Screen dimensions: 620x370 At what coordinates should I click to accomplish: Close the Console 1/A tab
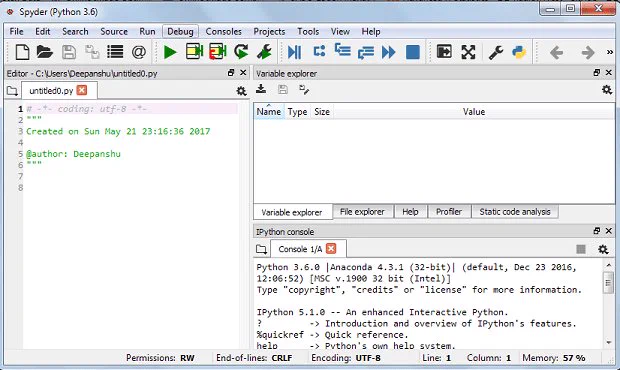click(x=331, y=249)
